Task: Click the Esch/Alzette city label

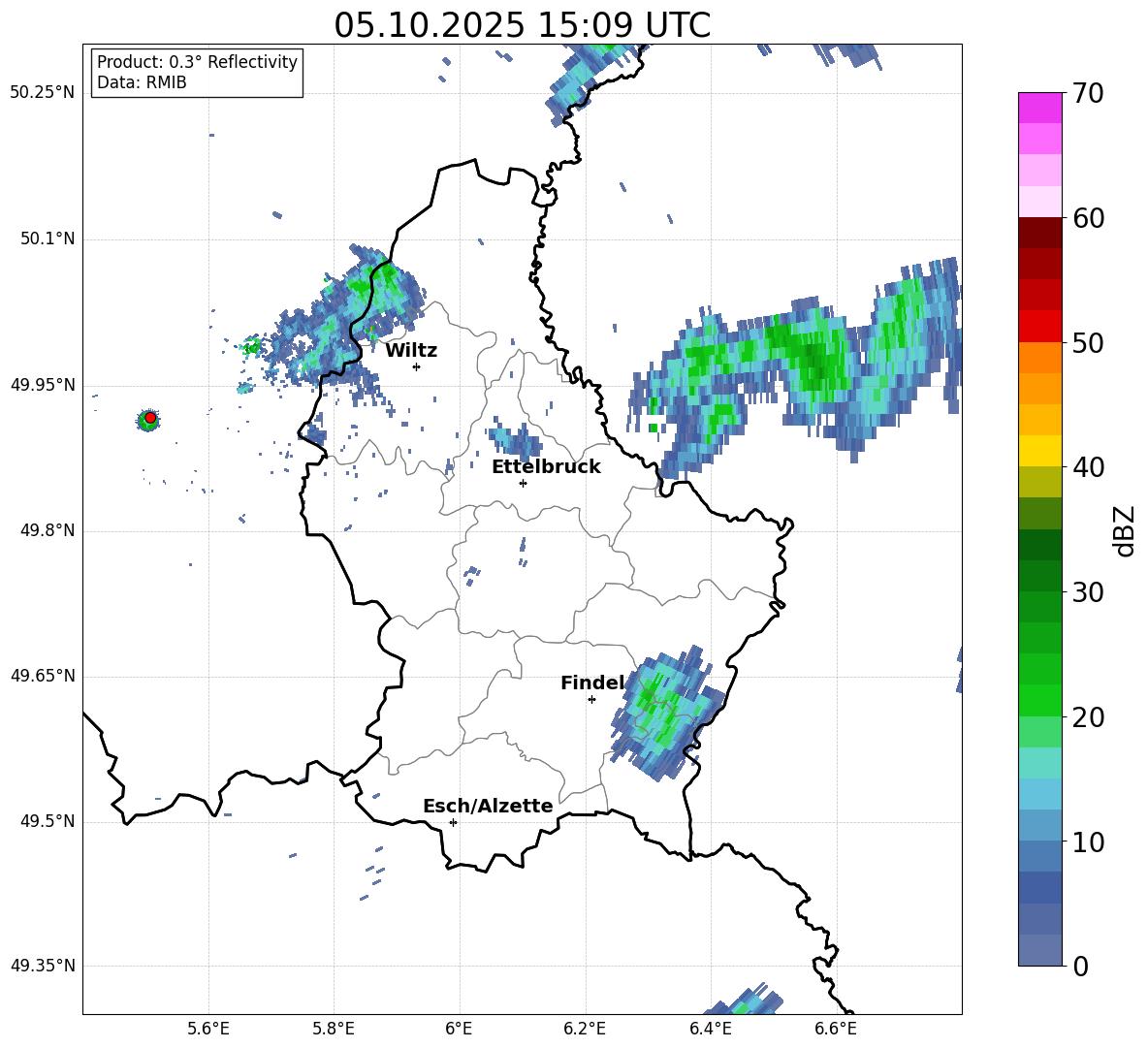Action: (488, 806)
